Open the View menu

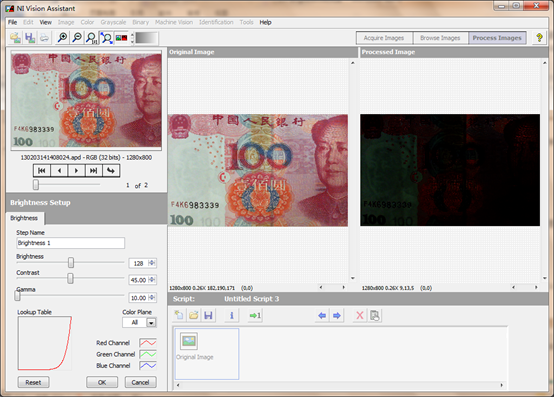[46, 22]
